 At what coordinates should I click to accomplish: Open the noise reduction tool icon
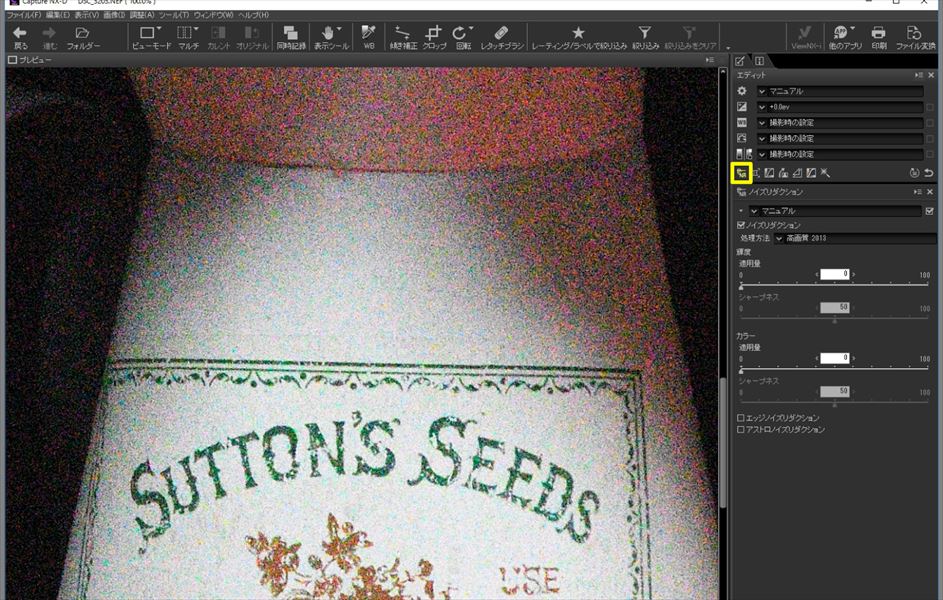point(742,173)
